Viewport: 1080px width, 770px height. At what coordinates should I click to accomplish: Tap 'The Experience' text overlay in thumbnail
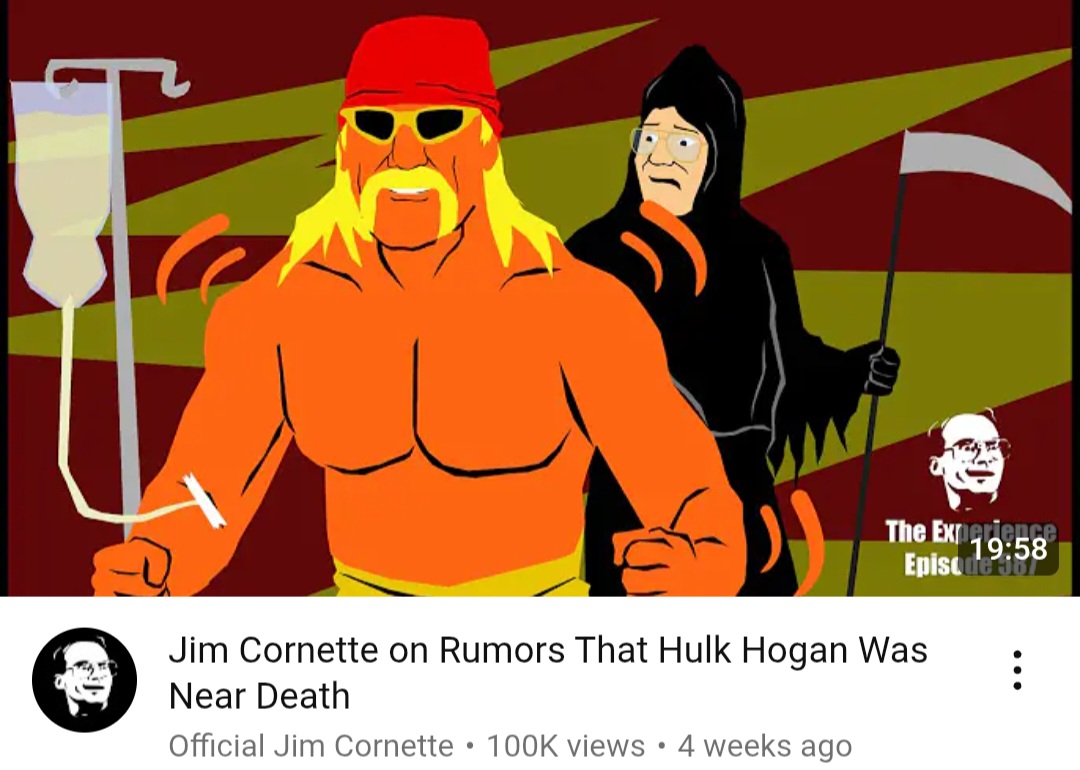pos(971,532)
